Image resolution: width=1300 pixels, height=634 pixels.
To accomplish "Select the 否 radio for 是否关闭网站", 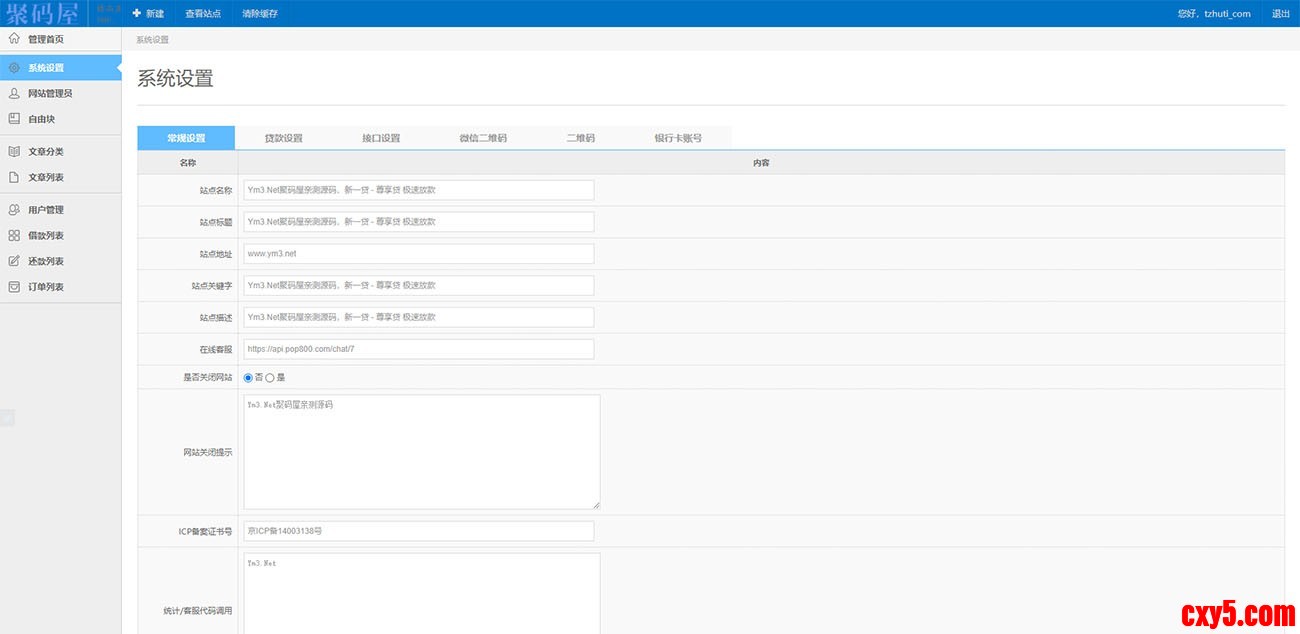I will (248, 378).
